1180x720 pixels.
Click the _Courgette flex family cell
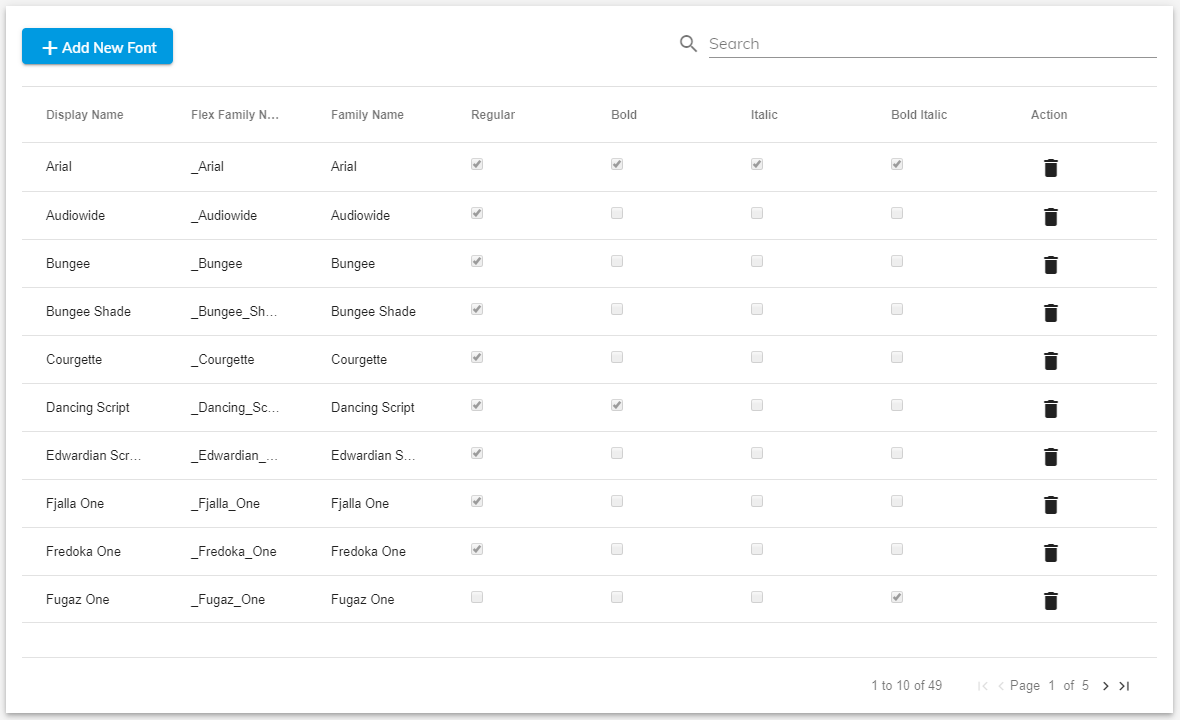click(x=223, y=360)
